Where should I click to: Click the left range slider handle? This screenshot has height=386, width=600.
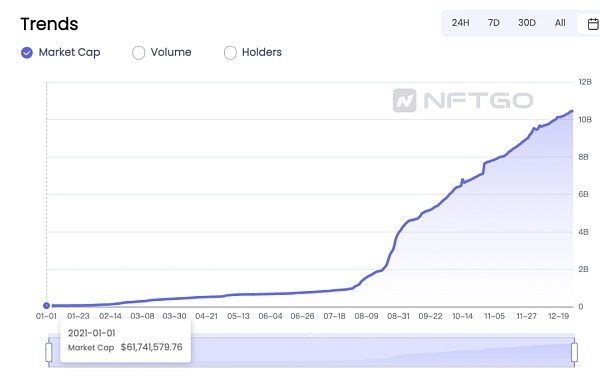pyautogui.click(x=49, y=352)
